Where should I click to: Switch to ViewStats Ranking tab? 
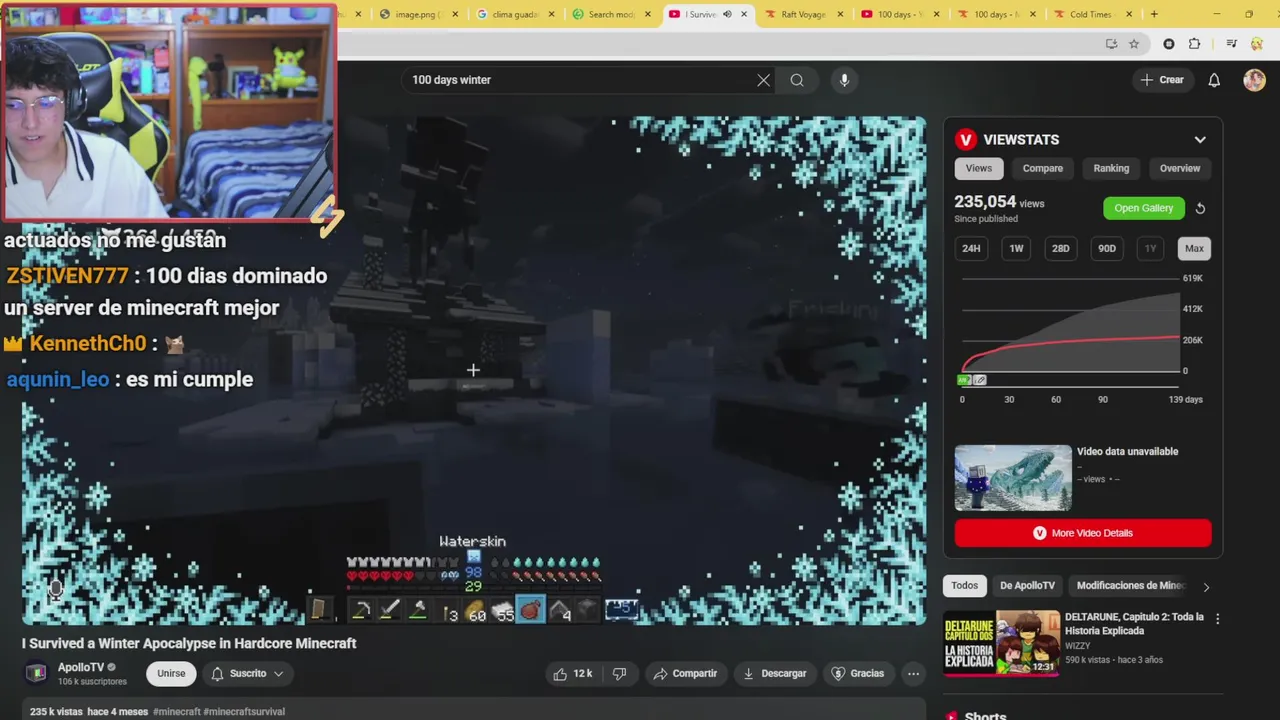click(x=1111, y=168)
